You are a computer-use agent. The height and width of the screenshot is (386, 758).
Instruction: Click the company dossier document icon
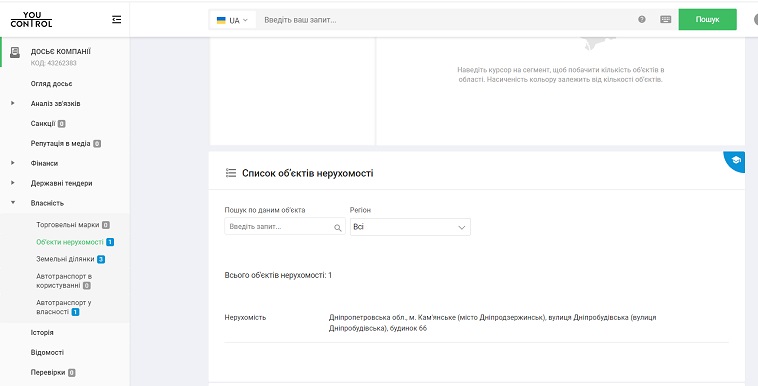15,52
